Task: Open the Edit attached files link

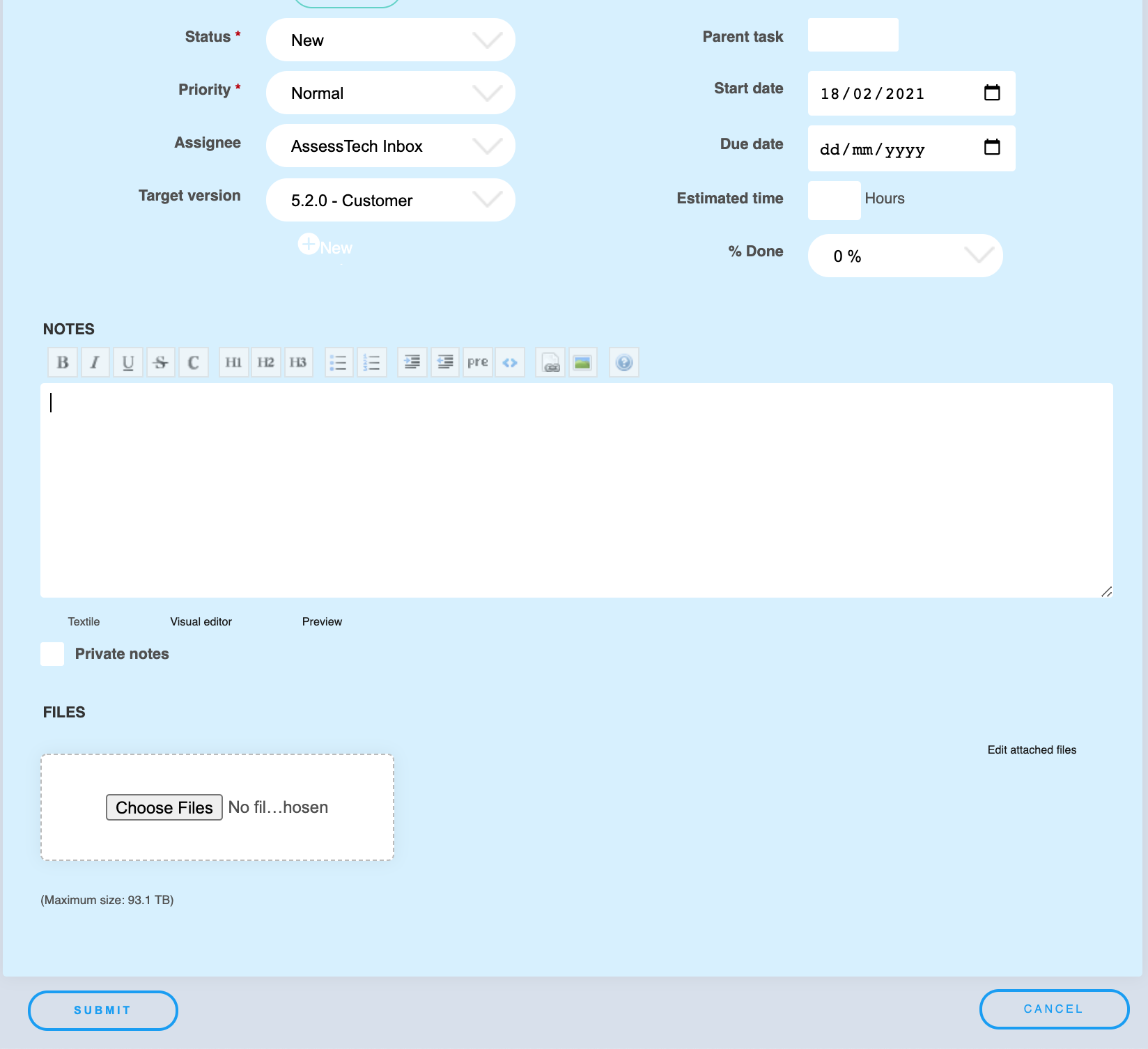Action: point(1032,749)
